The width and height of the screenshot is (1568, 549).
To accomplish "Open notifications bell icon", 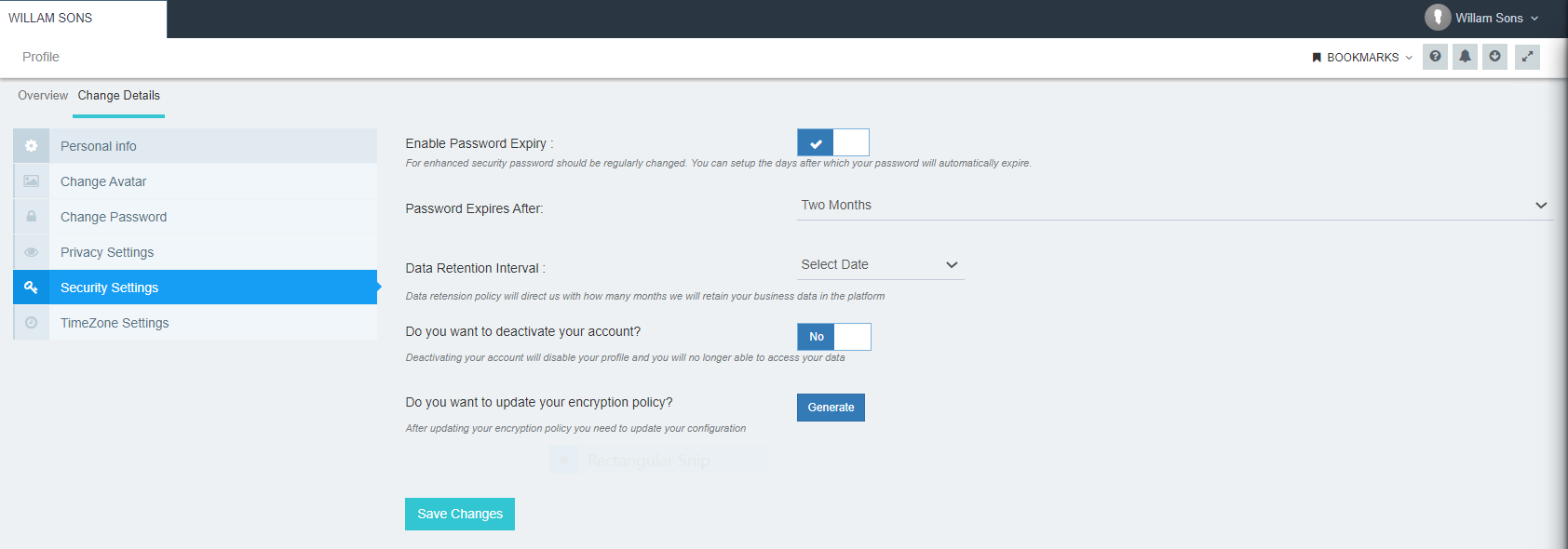I will point(1465,57).
